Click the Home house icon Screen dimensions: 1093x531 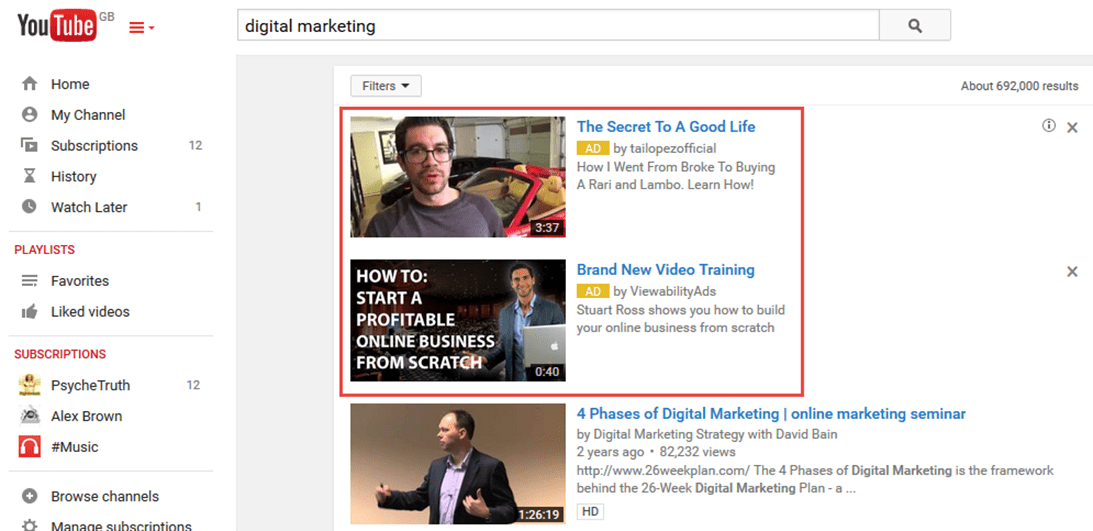[29, 84]
